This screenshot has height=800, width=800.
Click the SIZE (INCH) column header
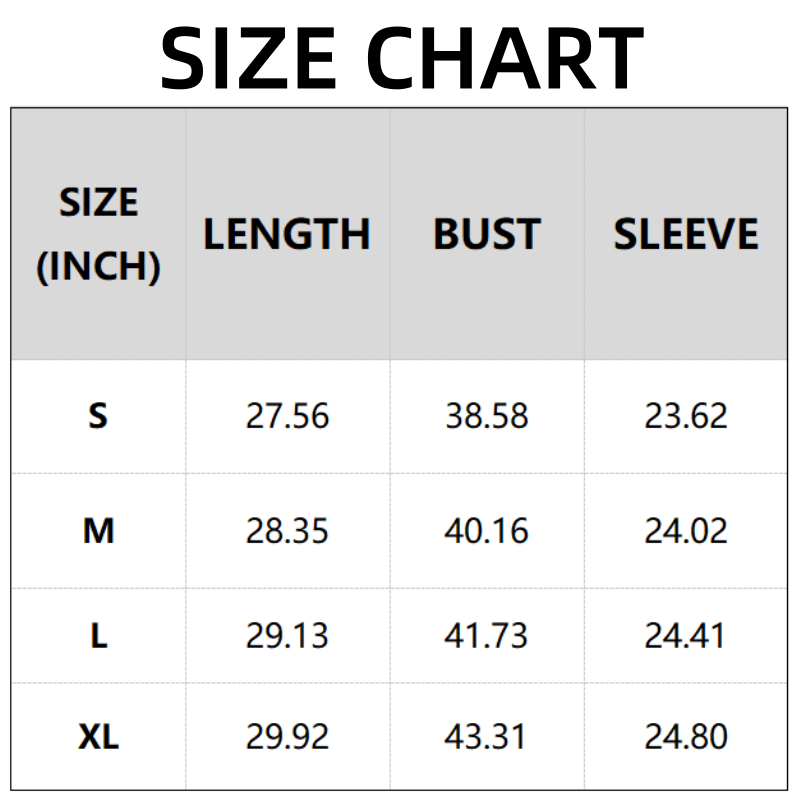98,235
